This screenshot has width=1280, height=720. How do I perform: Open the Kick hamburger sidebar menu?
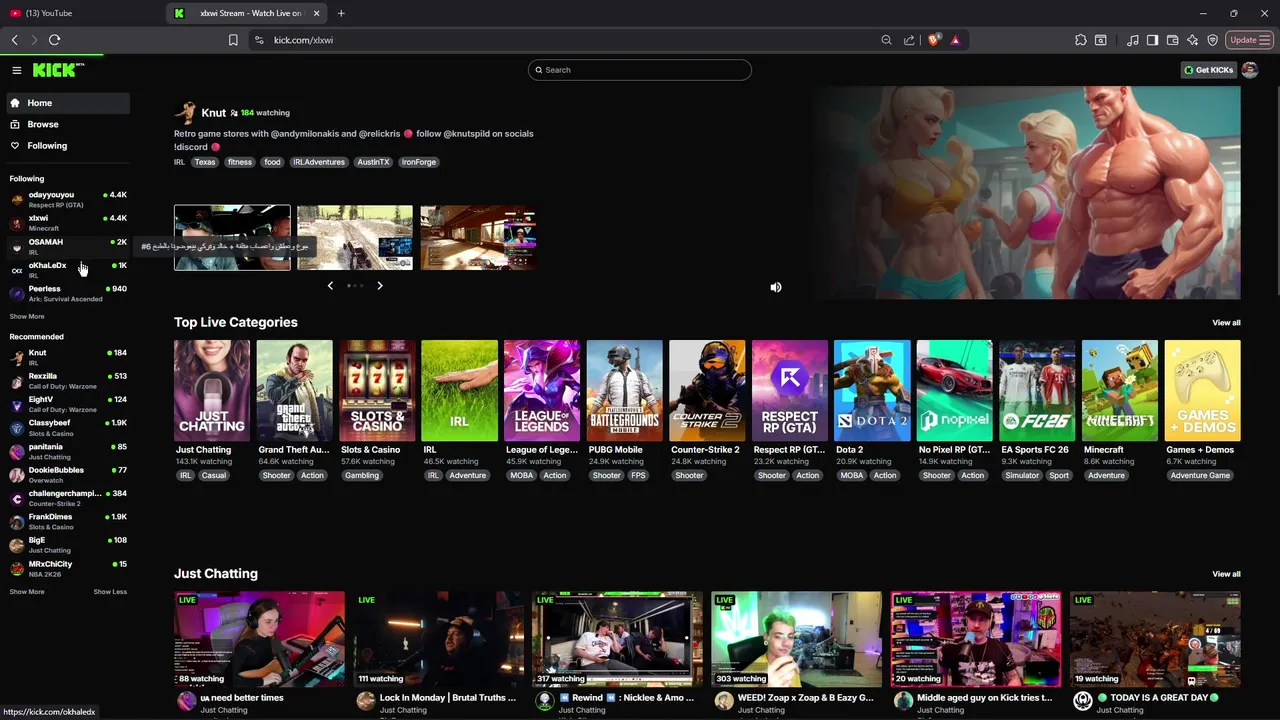[17, 70]
